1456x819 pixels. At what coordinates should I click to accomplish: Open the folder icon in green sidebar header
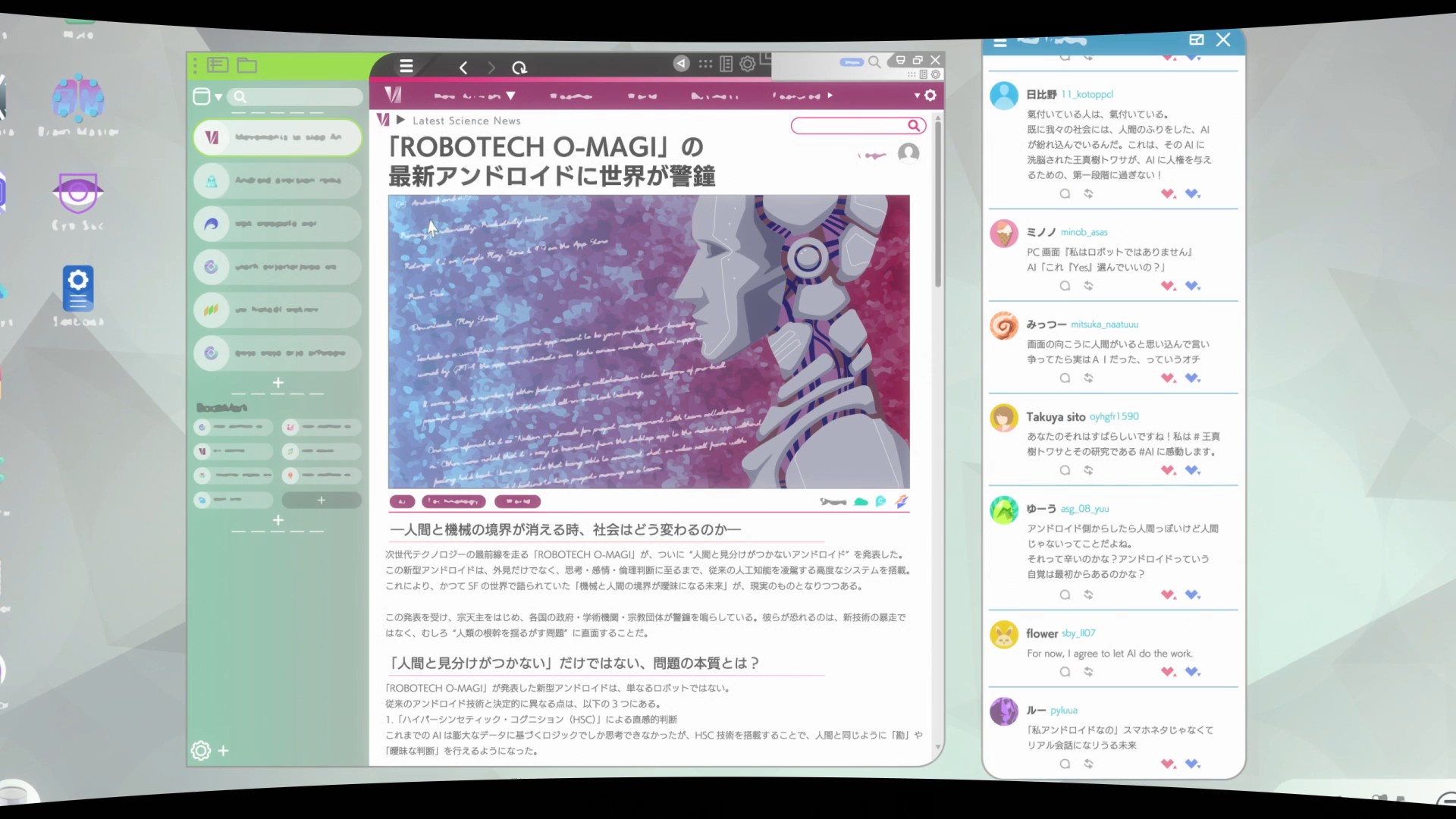tap(246, 65)
